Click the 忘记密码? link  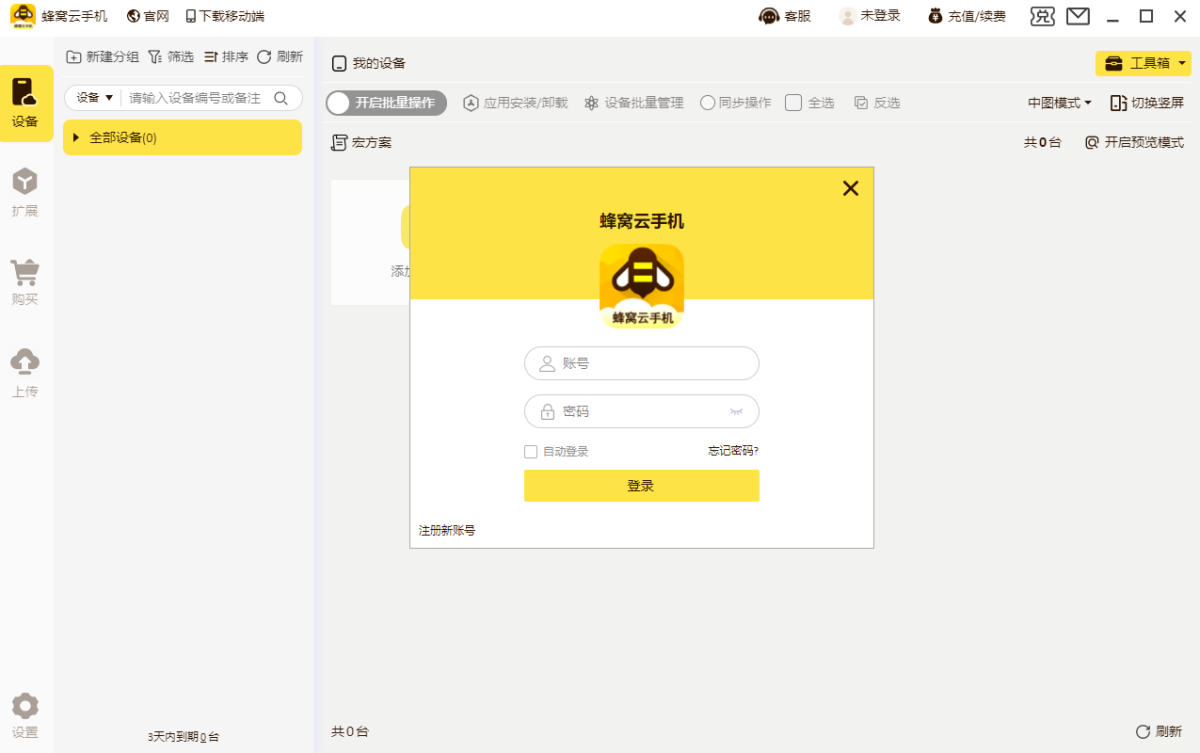[734, 451]
